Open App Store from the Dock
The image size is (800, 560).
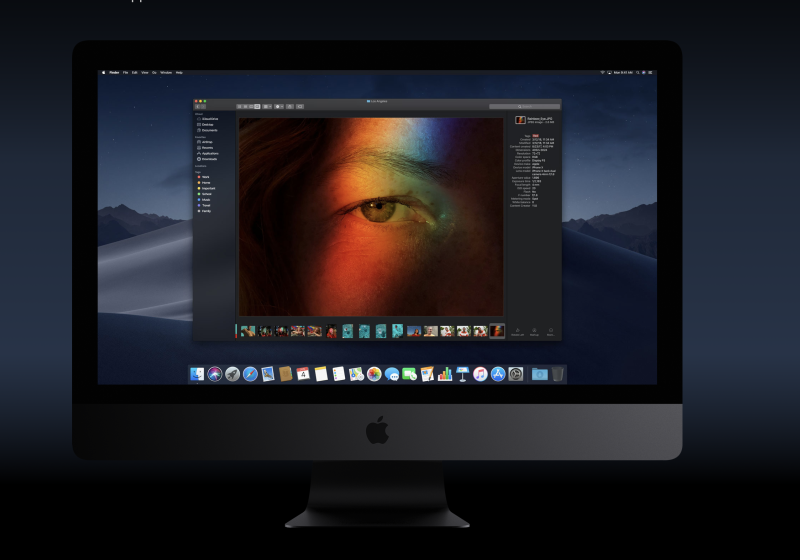(498, 374)
